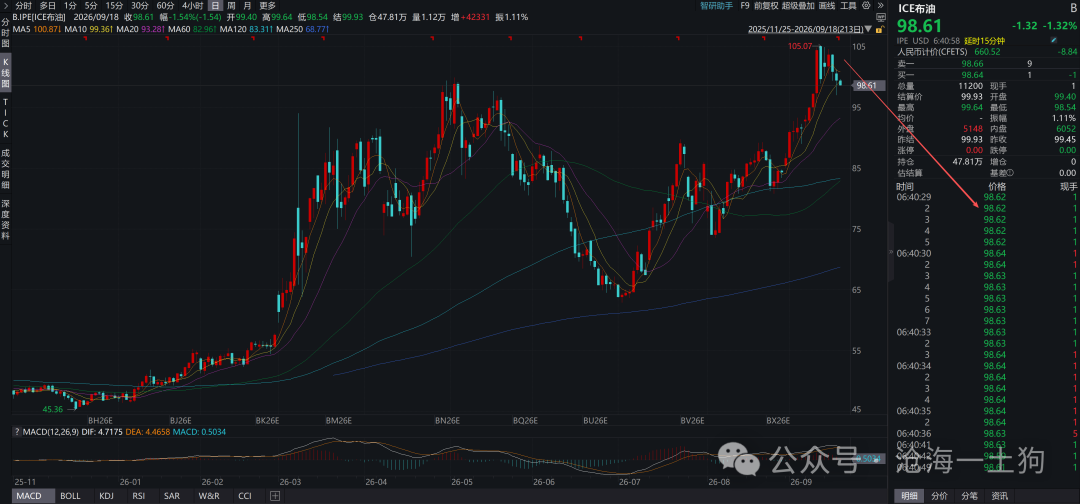
Task: Open K线图 in left sidebar
Action: 6,74
